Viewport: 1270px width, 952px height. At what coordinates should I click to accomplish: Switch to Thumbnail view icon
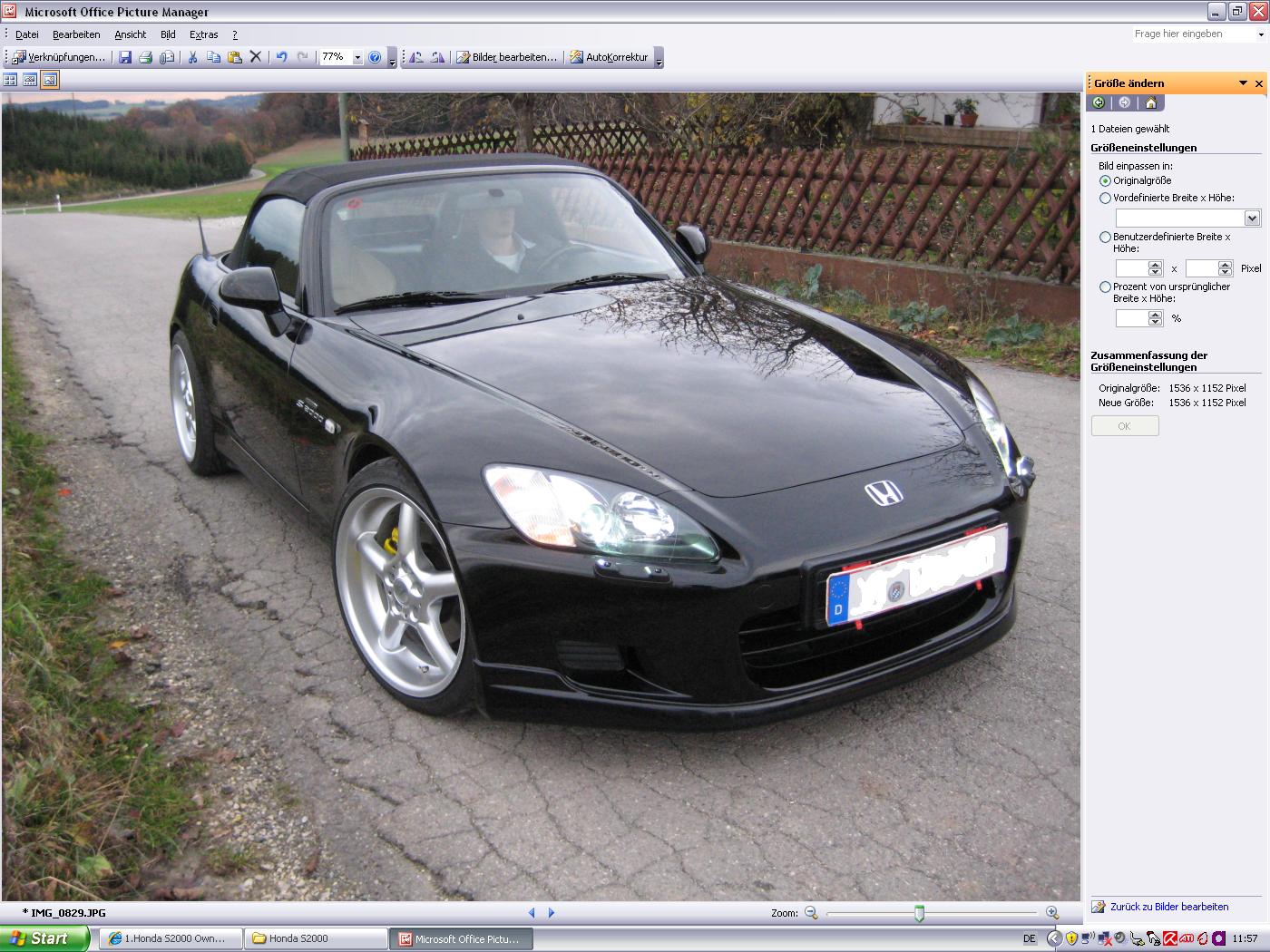point(10,80)
